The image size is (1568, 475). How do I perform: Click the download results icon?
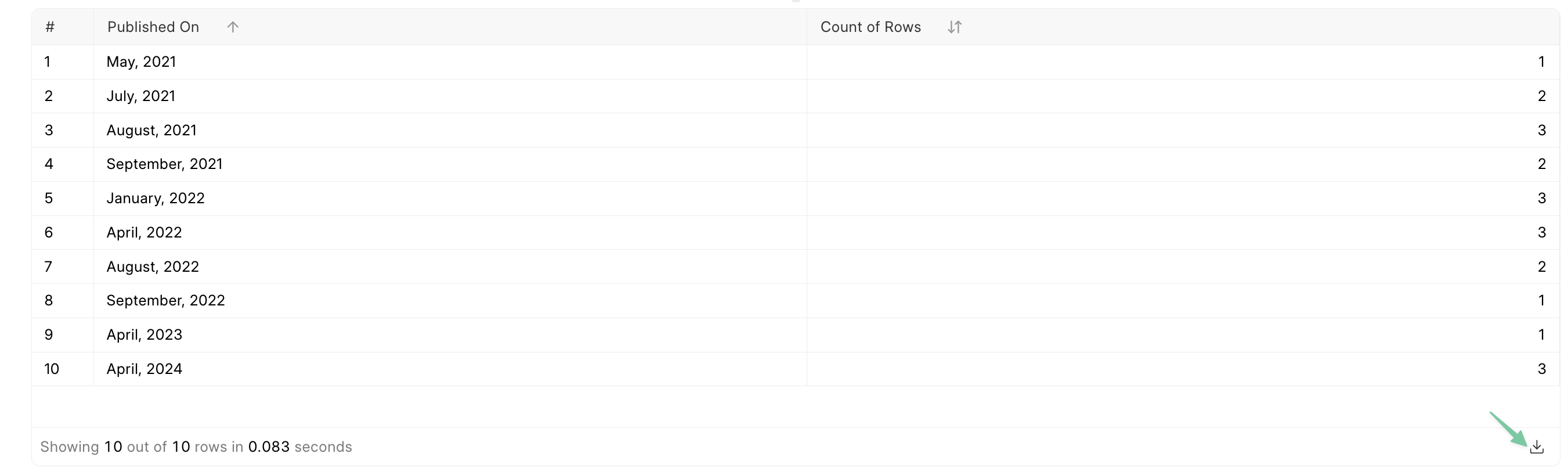click(x=1536, y=447)
